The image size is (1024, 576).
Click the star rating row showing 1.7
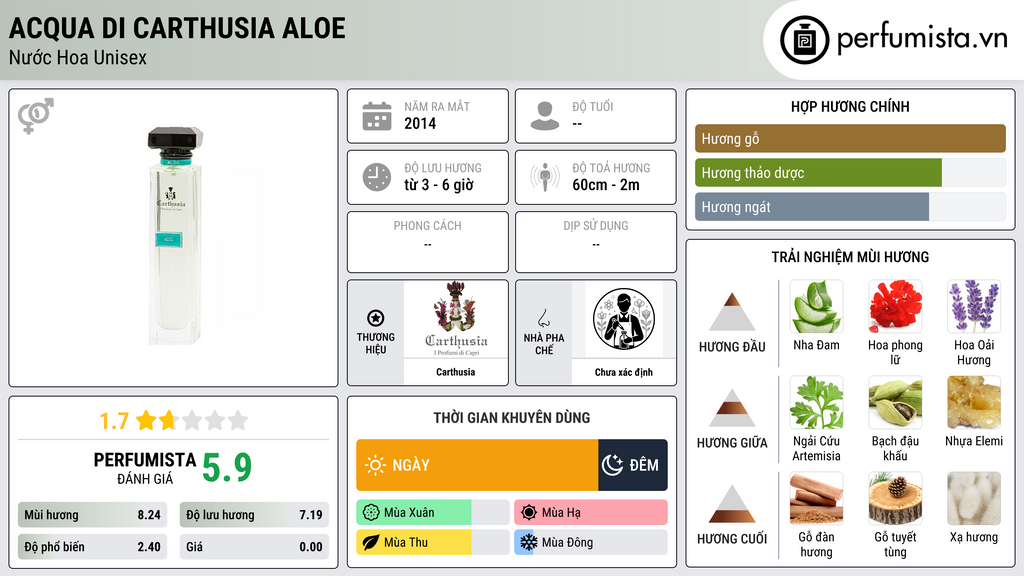click(x=174, y=421)
